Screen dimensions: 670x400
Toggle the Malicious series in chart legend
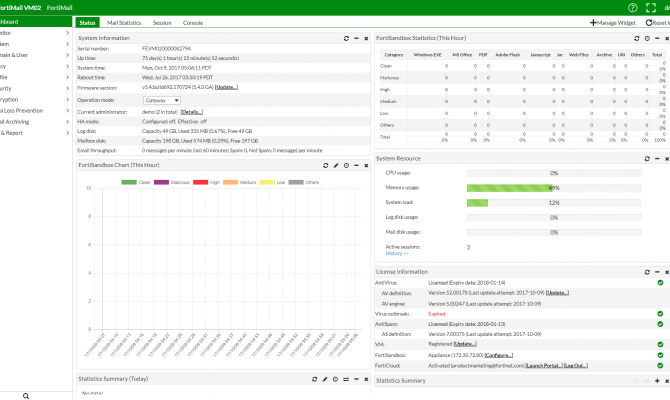(171, 182)
